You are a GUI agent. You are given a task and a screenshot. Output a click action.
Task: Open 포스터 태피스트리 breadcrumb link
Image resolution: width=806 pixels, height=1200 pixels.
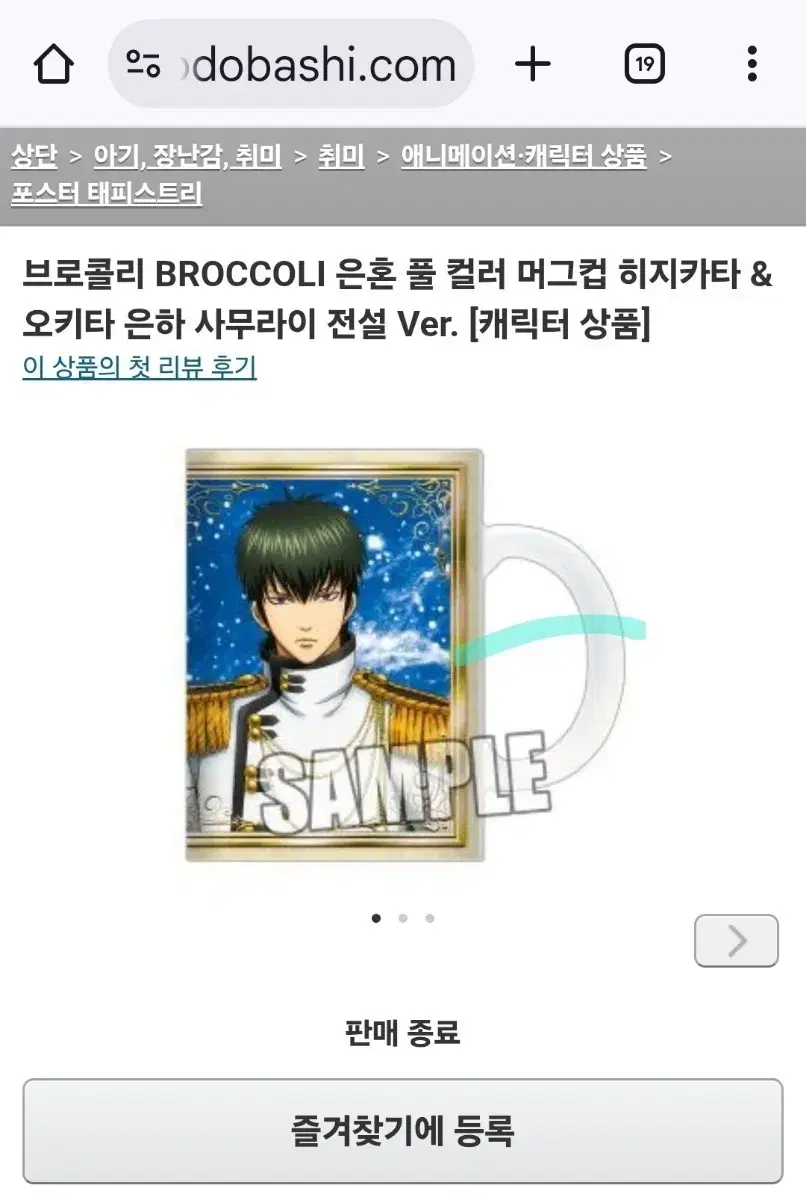(107, 193)
